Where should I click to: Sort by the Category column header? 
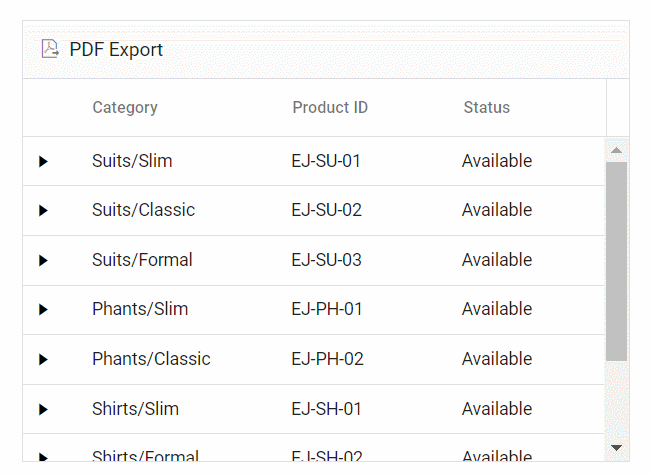[x=125, y=108]
